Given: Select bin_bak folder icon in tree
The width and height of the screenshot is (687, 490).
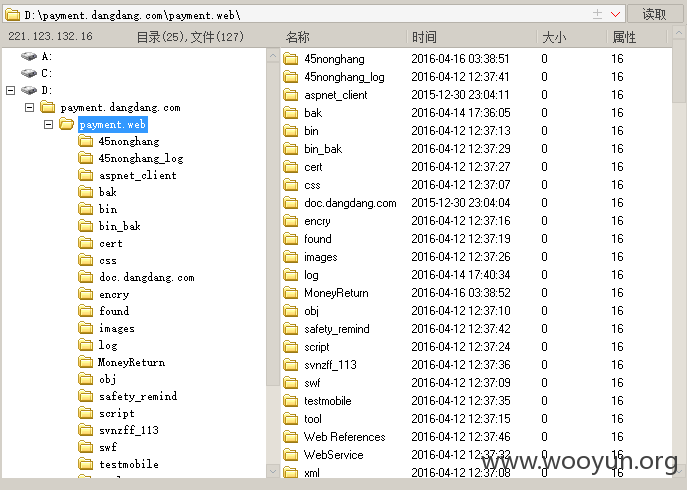Looking at the screenshot, I should [85, 226].
